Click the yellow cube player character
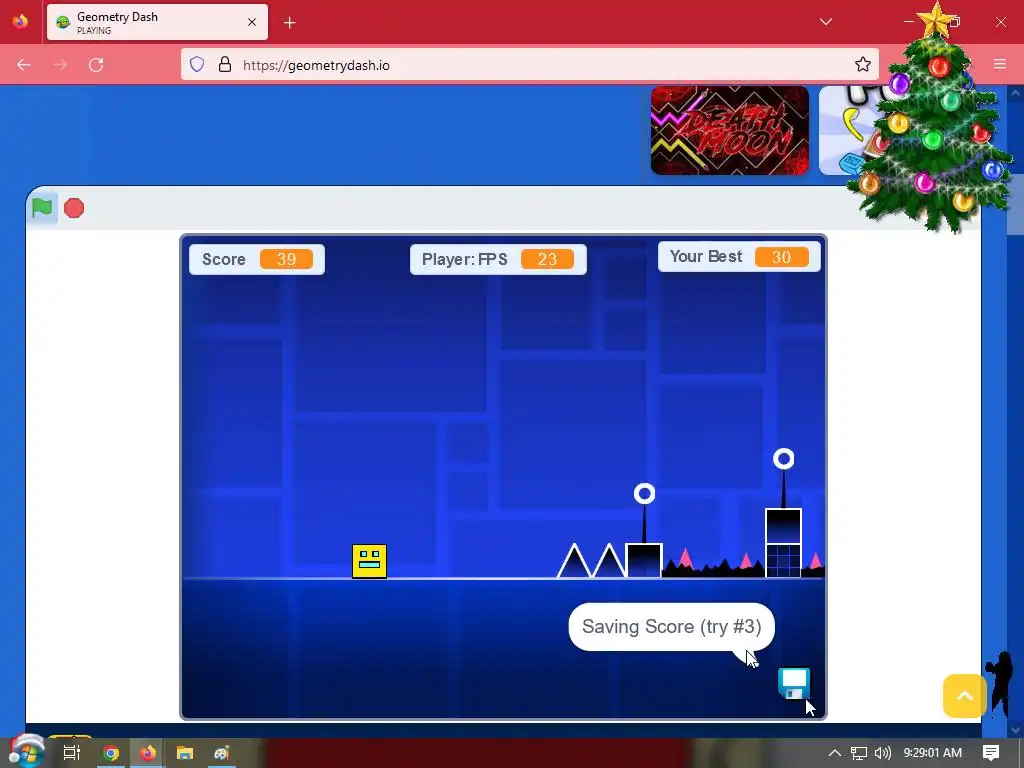This screenshot has width=1024, height=768. [x=370, y=561]
